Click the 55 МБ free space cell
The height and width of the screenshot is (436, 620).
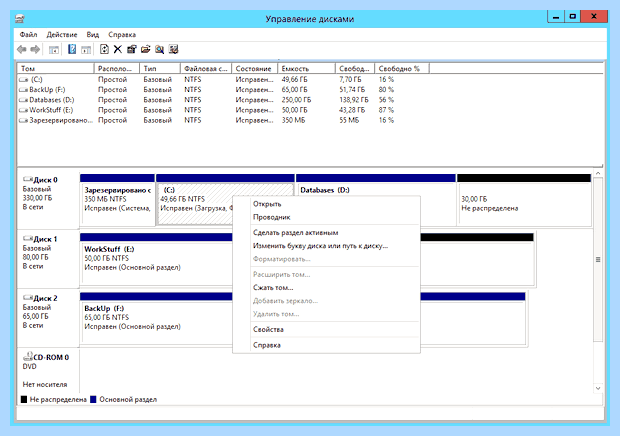click(349, 120)
